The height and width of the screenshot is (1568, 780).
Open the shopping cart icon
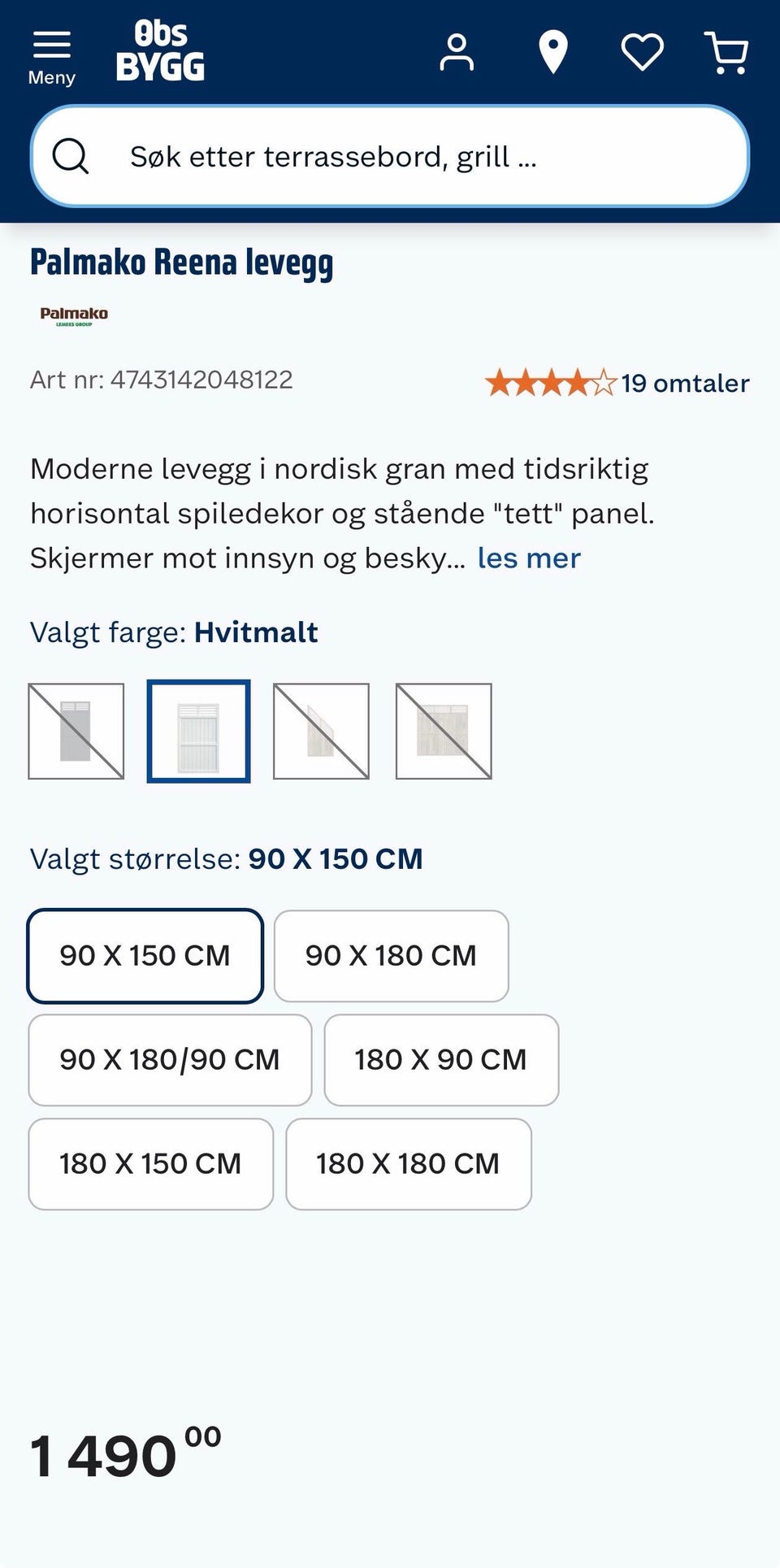pyautogui.click(x=727, y=53)
